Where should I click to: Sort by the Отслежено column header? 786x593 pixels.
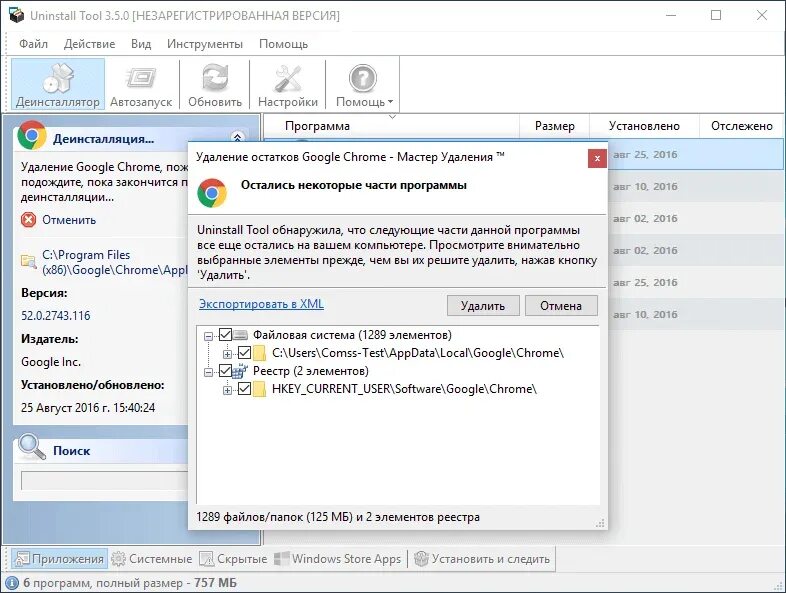click(x=741, y=126)
